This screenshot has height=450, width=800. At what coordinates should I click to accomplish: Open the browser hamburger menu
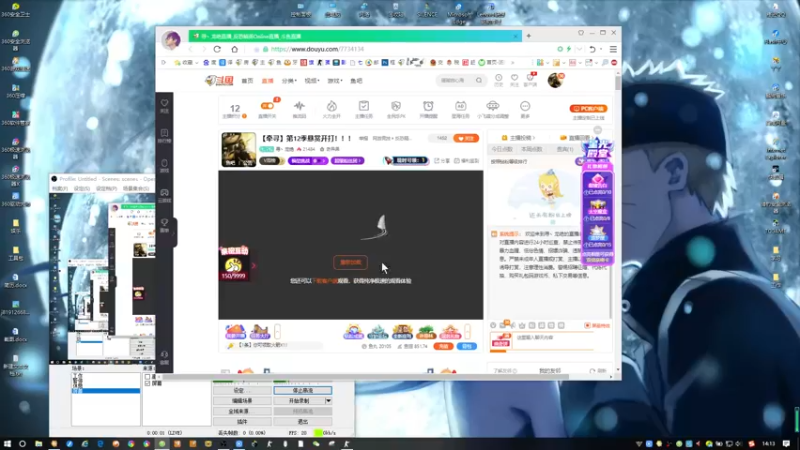click(613, 49)
